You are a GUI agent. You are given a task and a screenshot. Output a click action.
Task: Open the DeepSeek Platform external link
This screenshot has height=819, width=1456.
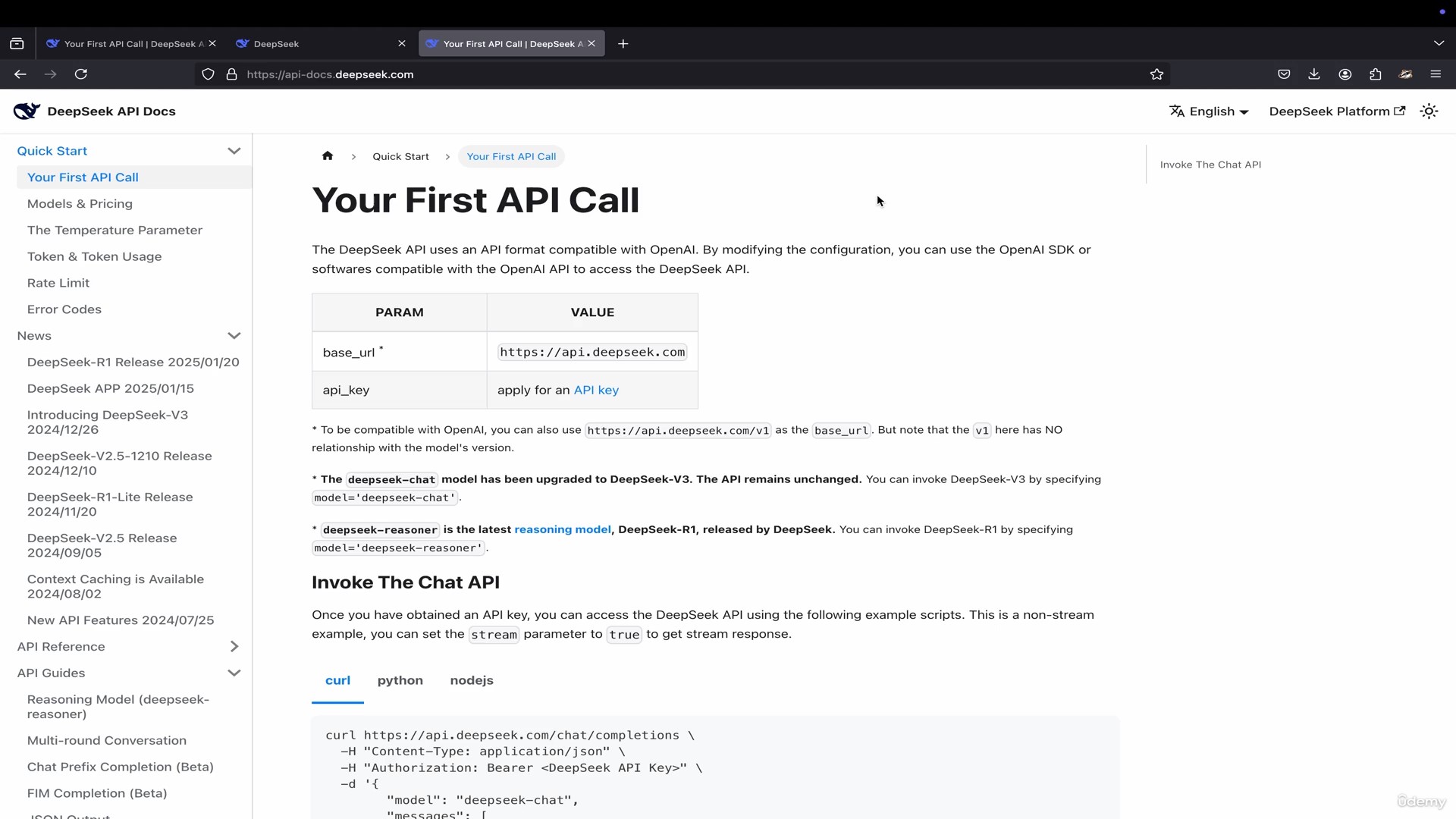(x=1337, y=111)
